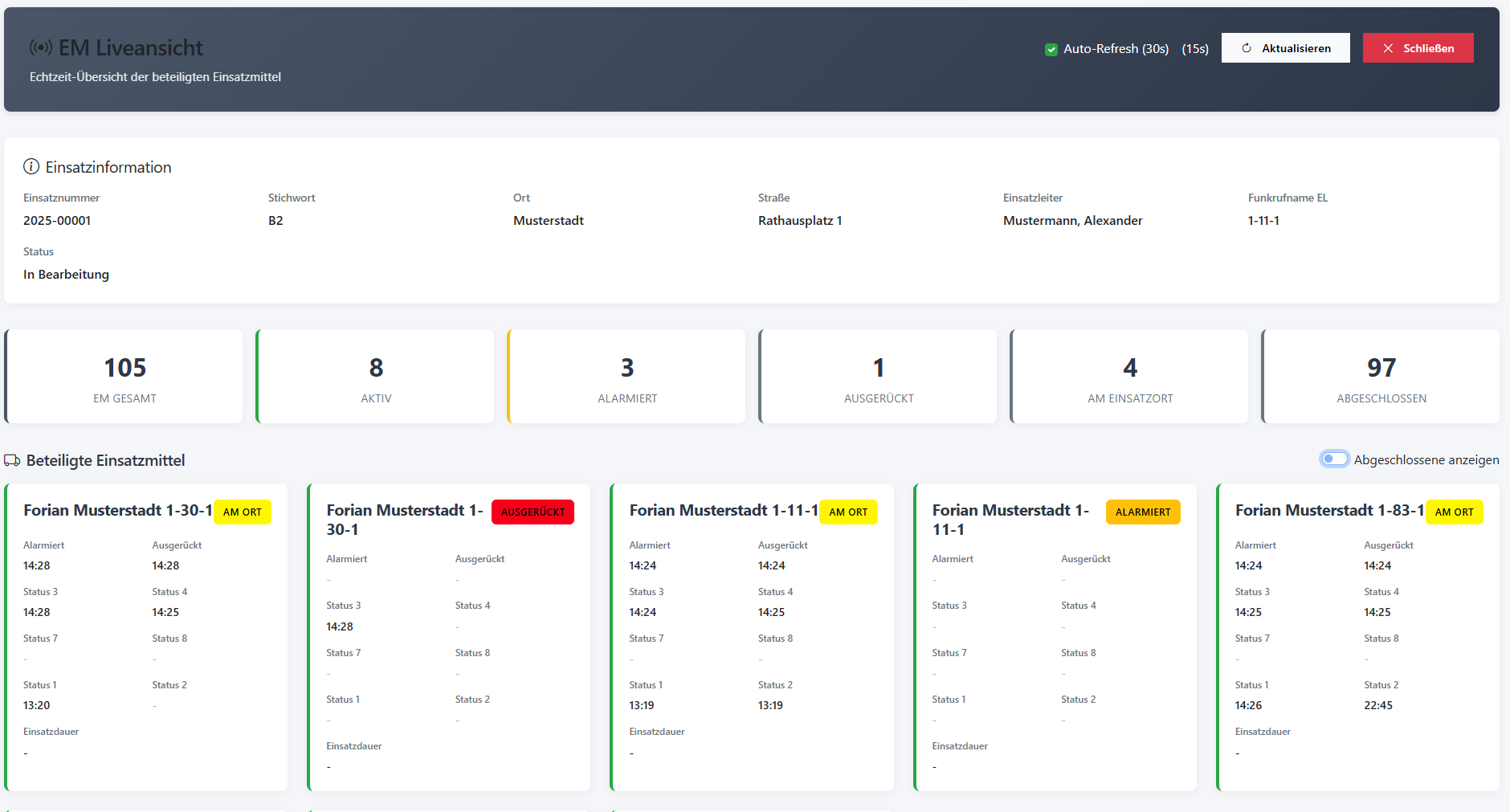Select the 4 Am Einsatzort stat card

[x=1130, y=377]
